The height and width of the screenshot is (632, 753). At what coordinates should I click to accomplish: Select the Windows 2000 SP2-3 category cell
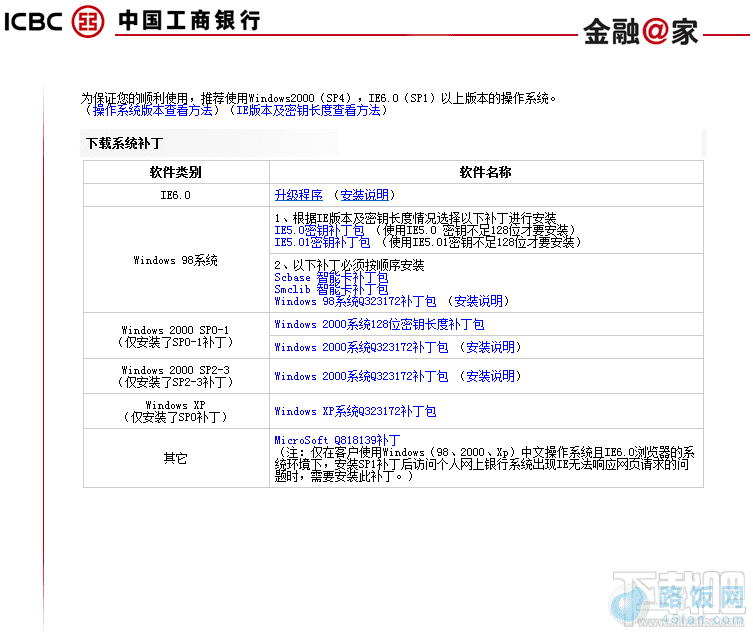coord(176,377)
